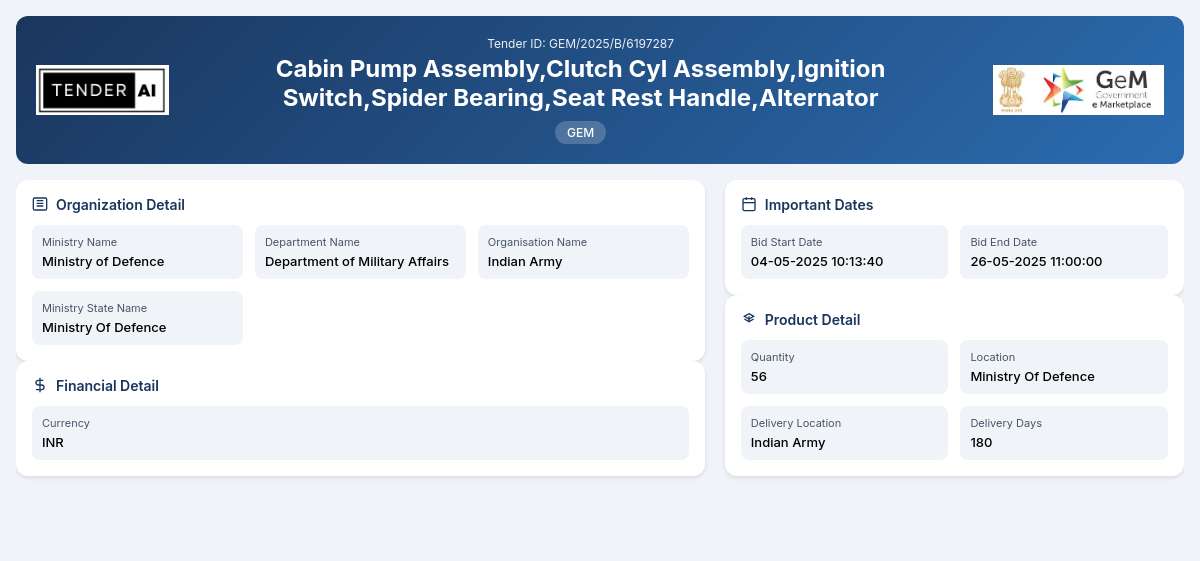Click the Indian national emblem icon

[x=1012, y=90]
